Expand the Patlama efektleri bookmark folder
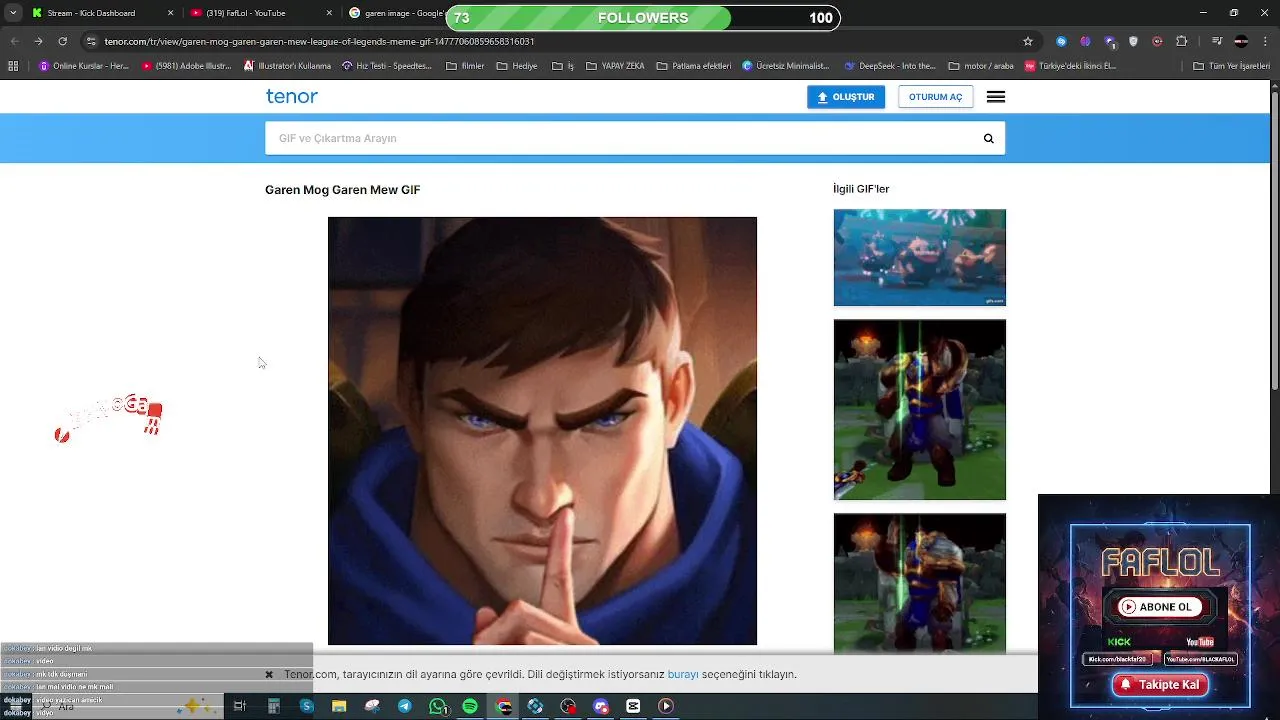Image resolution: width=1280 pixels, height=720 pixels. [x=694, y=66]
